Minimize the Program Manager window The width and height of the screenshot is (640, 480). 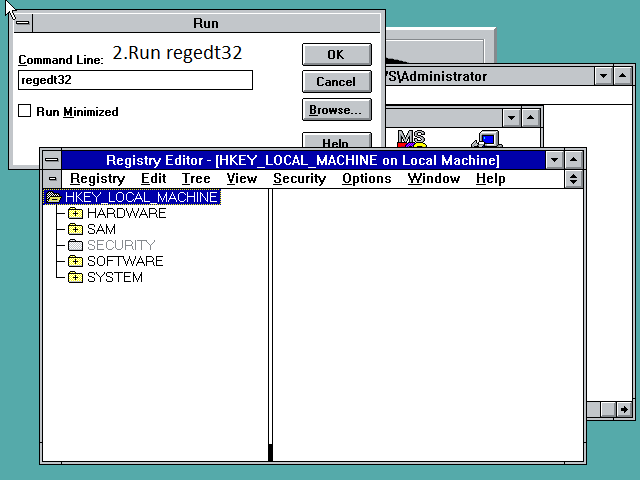[x=603, y=76]
